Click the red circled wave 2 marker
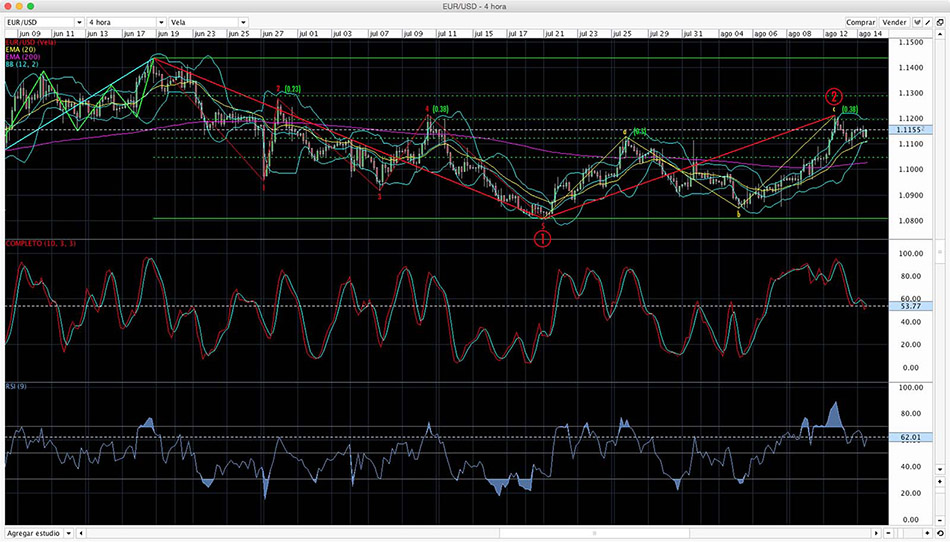Screen dimensions: 950x542 (x=834, y=97)
